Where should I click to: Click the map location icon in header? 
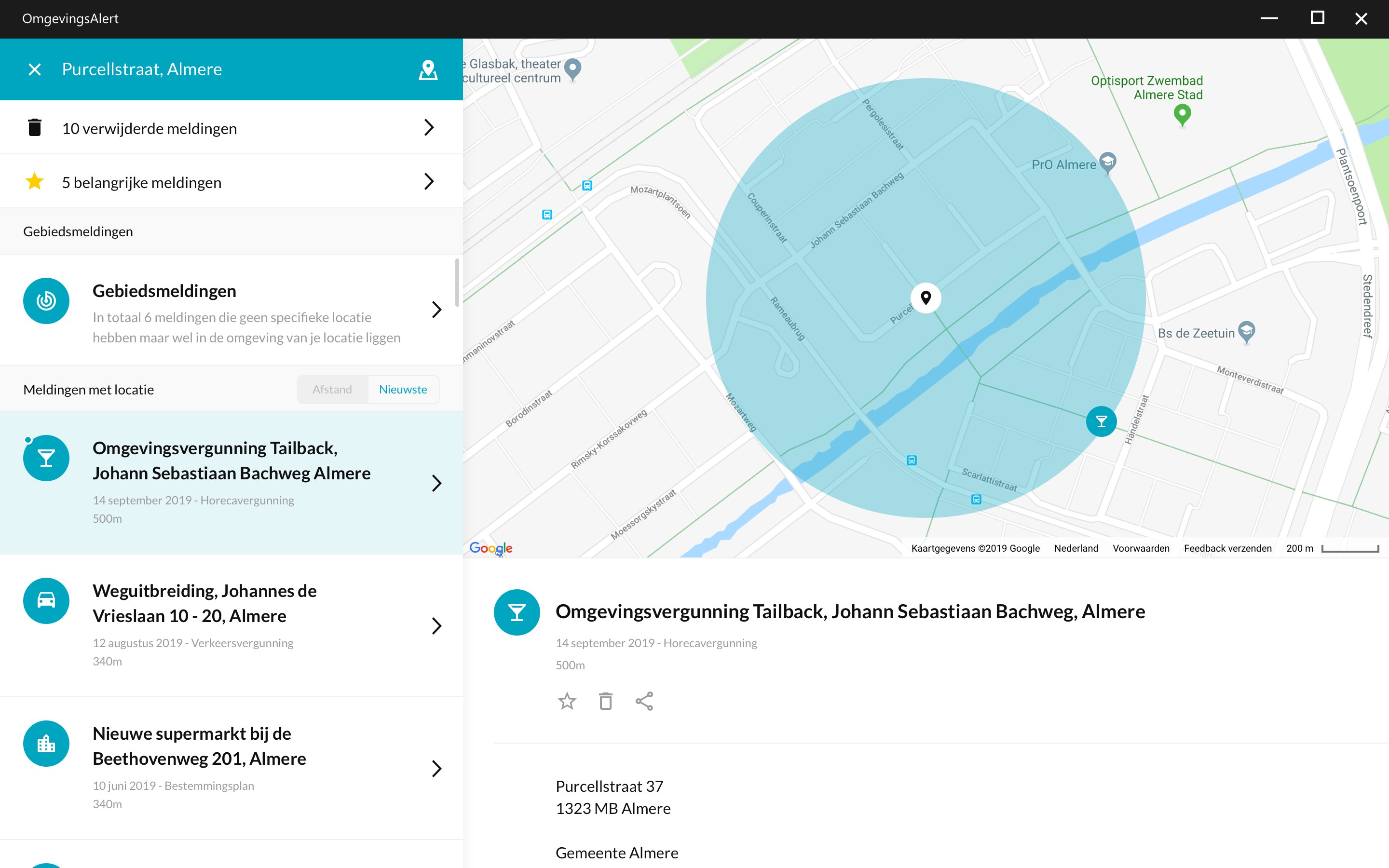tap(428, 69)
